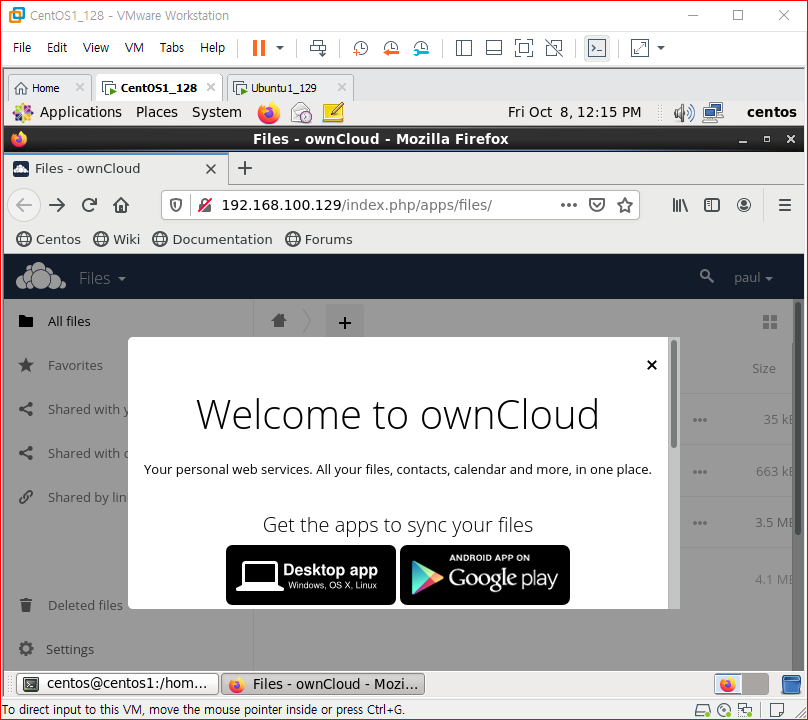Screen dimensions: 808x720
Task: Select the Files - ownCloud taskbar button
Action: tap(323, 684)
